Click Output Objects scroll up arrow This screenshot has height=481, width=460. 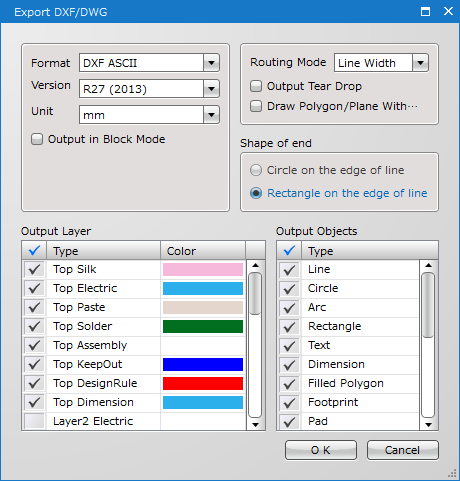429,265
